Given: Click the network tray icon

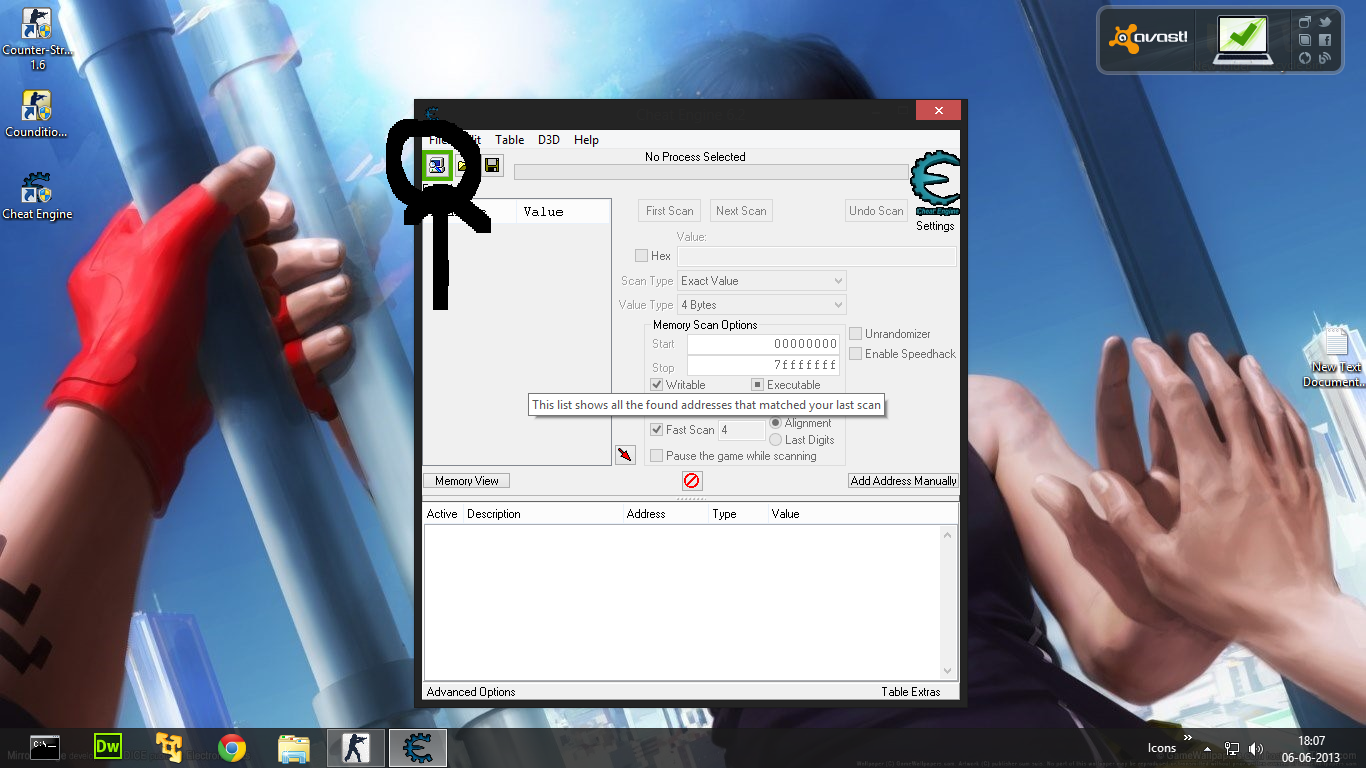Looking at the screenshot, I should pos(1232,748).
